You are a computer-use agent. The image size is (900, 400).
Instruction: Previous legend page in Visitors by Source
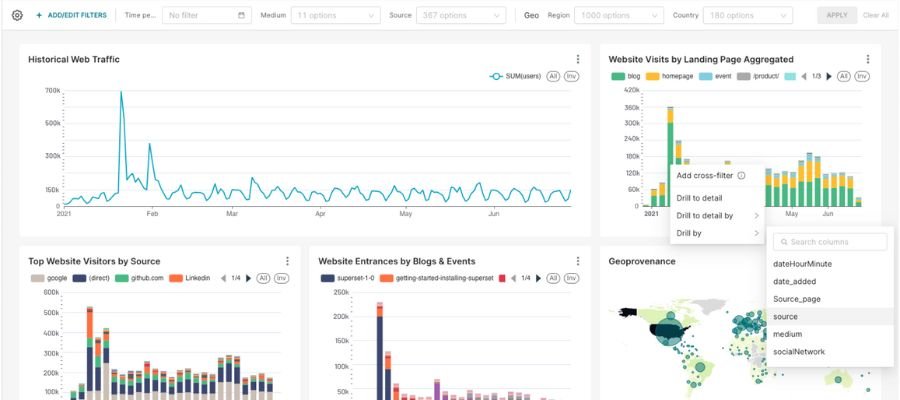[223, 278]
